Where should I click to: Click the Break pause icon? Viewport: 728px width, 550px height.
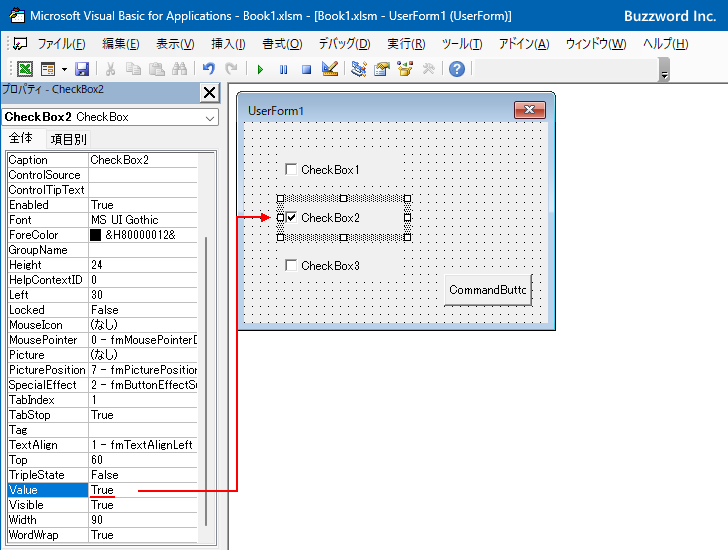point(283,70)
